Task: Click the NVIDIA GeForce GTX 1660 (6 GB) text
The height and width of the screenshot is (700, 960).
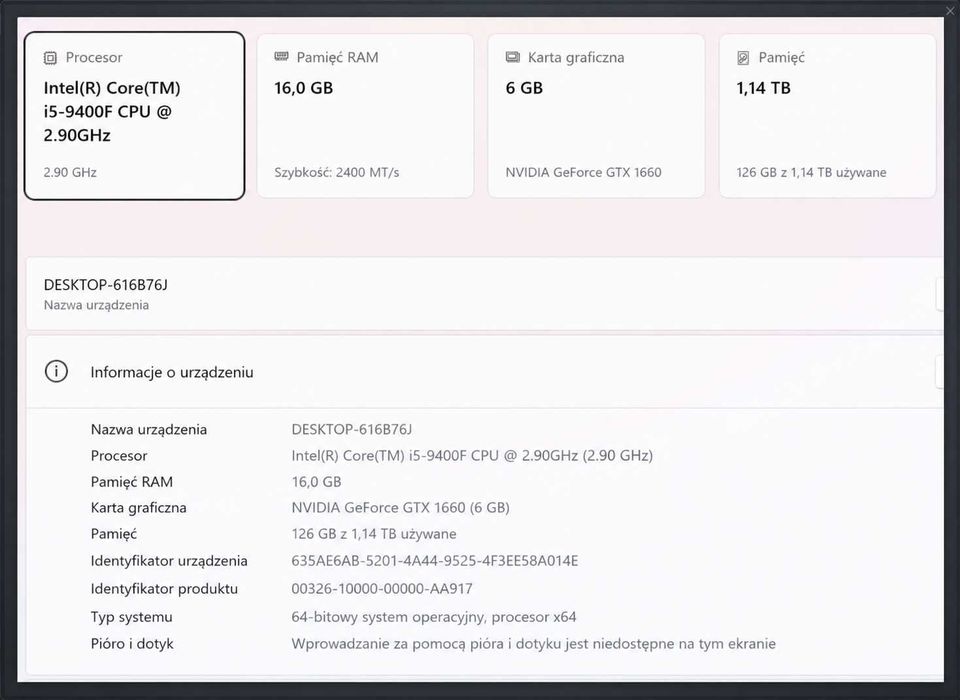Action: click(400, 507)
